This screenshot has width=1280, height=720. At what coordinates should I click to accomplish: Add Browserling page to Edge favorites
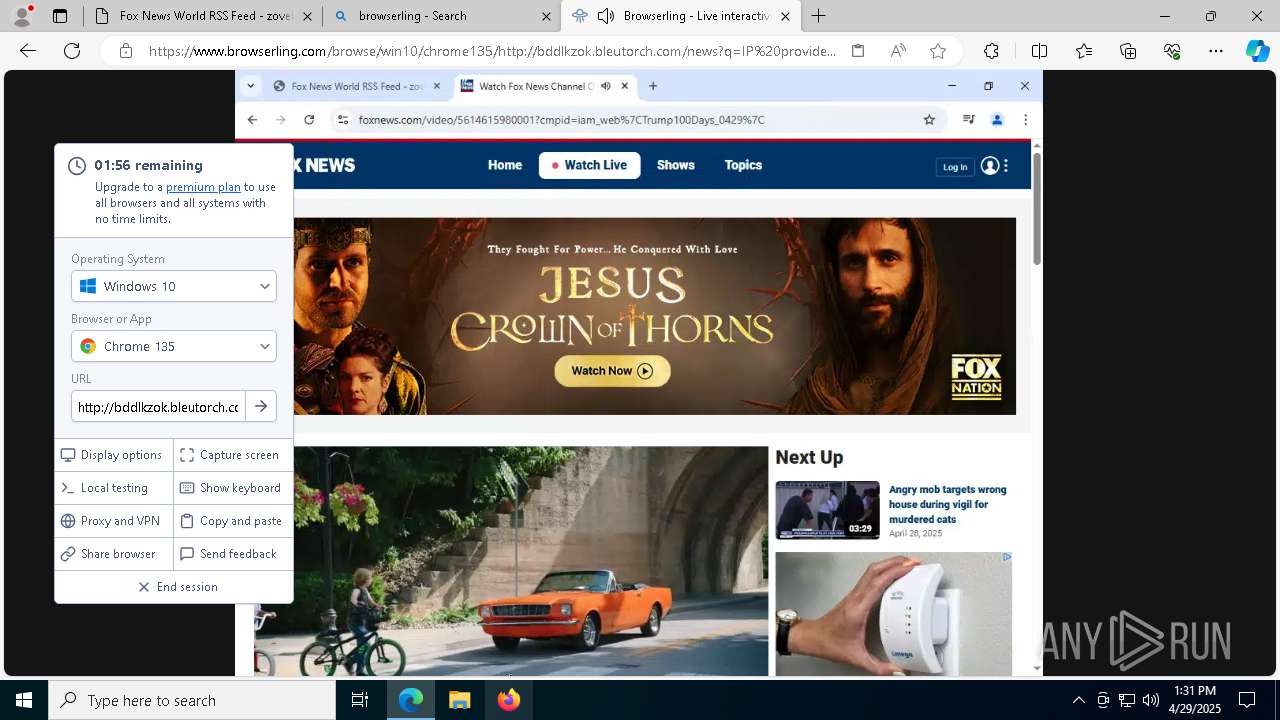click(x=938, y=51)
